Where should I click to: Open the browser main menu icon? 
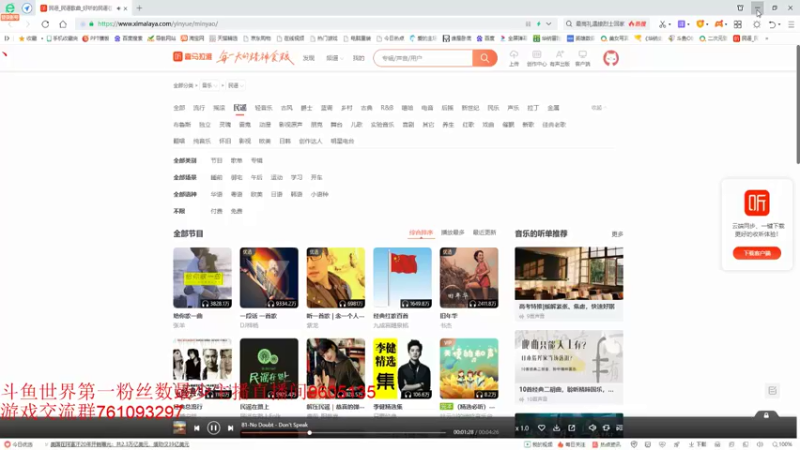coord(791,24)
